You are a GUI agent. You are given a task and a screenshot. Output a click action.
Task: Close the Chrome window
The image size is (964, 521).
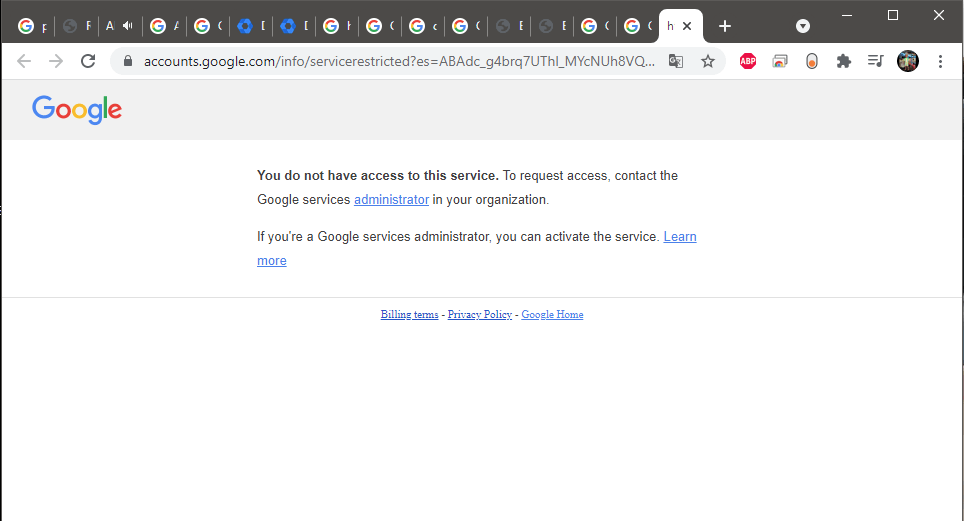(939, 15)
